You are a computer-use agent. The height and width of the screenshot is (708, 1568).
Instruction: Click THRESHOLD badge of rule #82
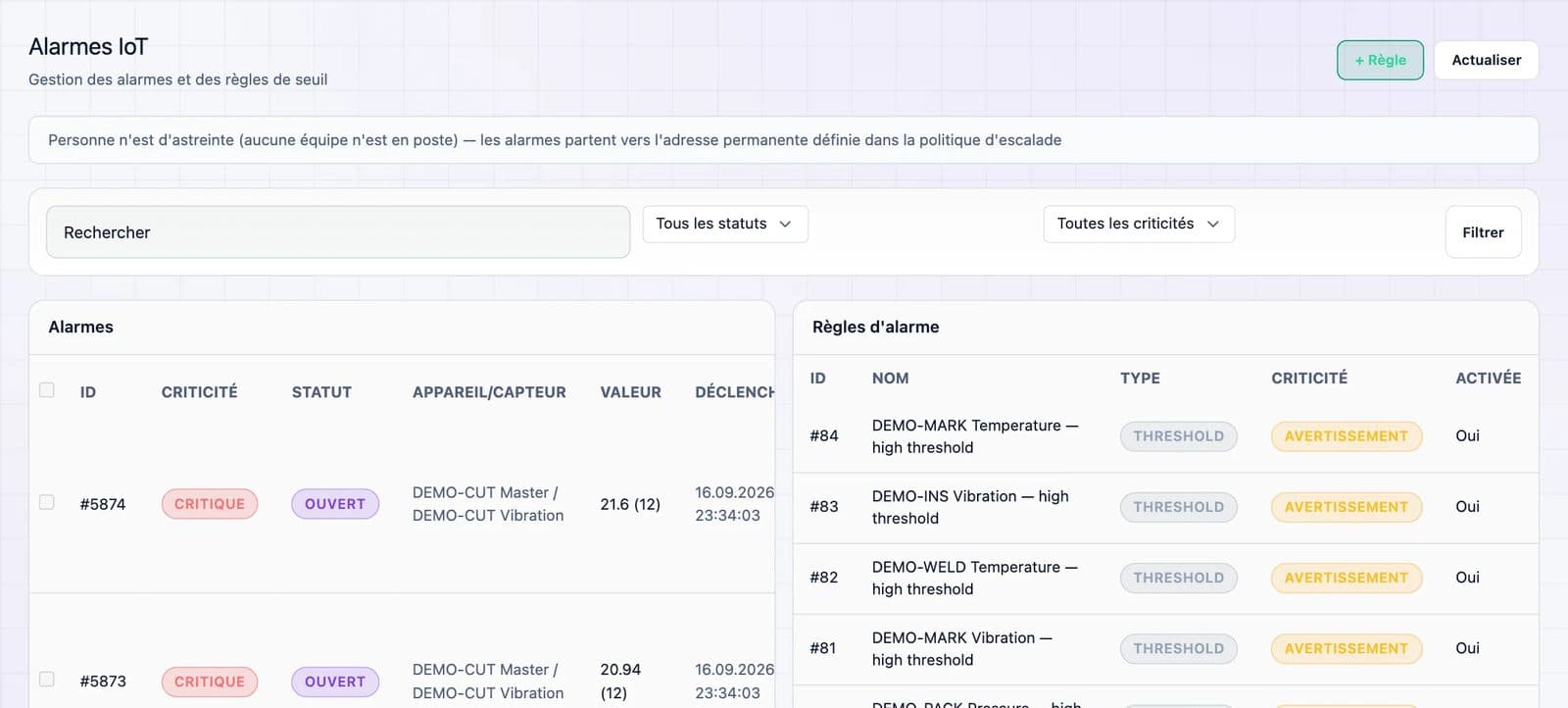click(1179, 578)
